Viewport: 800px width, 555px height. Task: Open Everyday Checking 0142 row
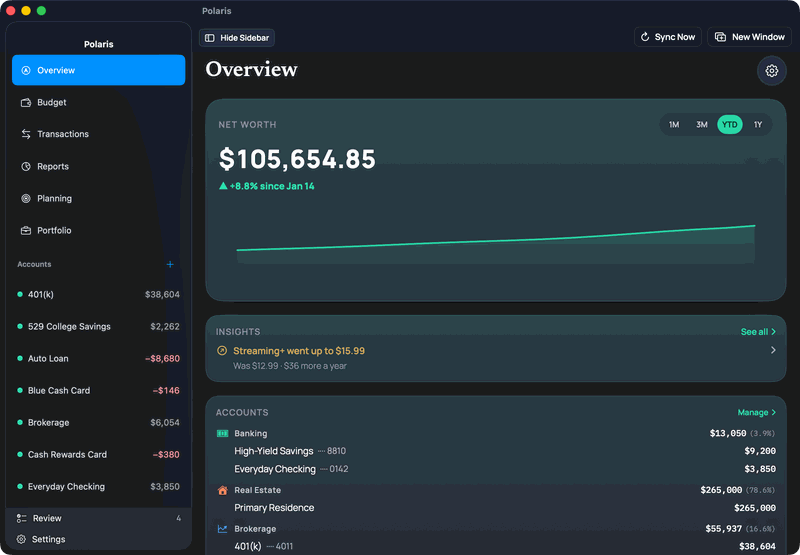(x=495, y=469)
